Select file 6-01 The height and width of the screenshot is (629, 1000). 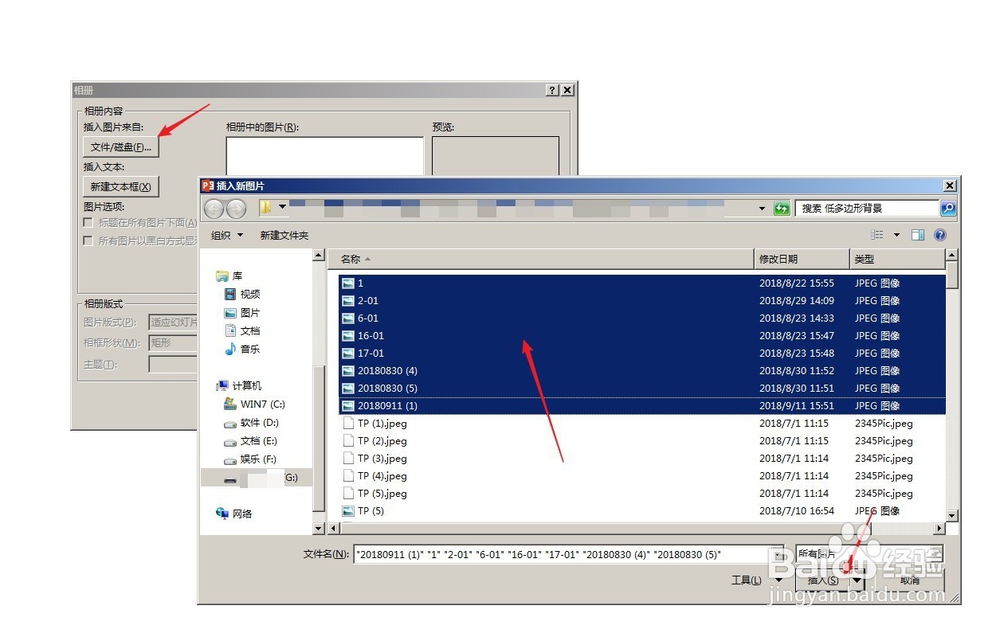(642, 318)
